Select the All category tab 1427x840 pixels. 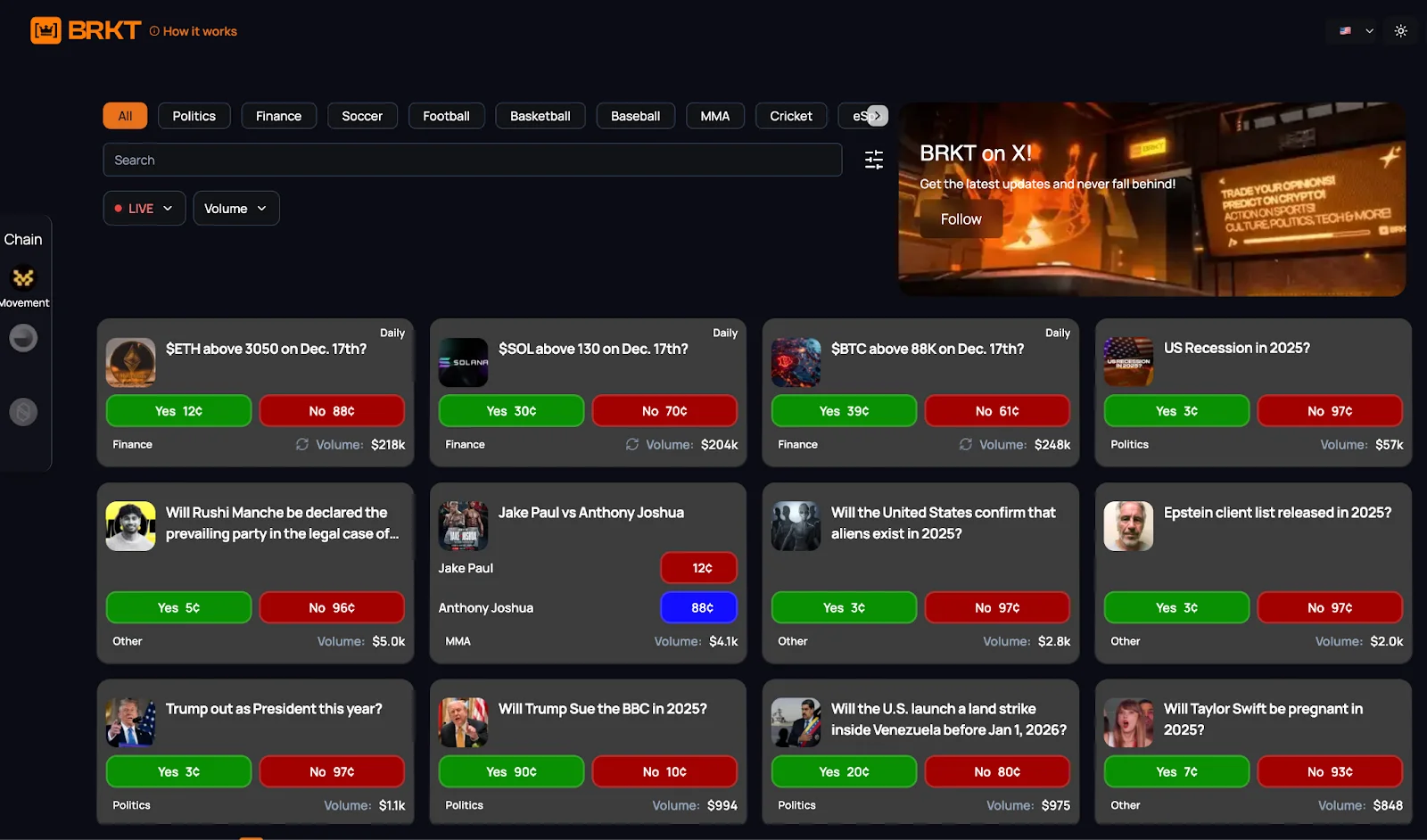pyautogui.click(x=125, y=115)
